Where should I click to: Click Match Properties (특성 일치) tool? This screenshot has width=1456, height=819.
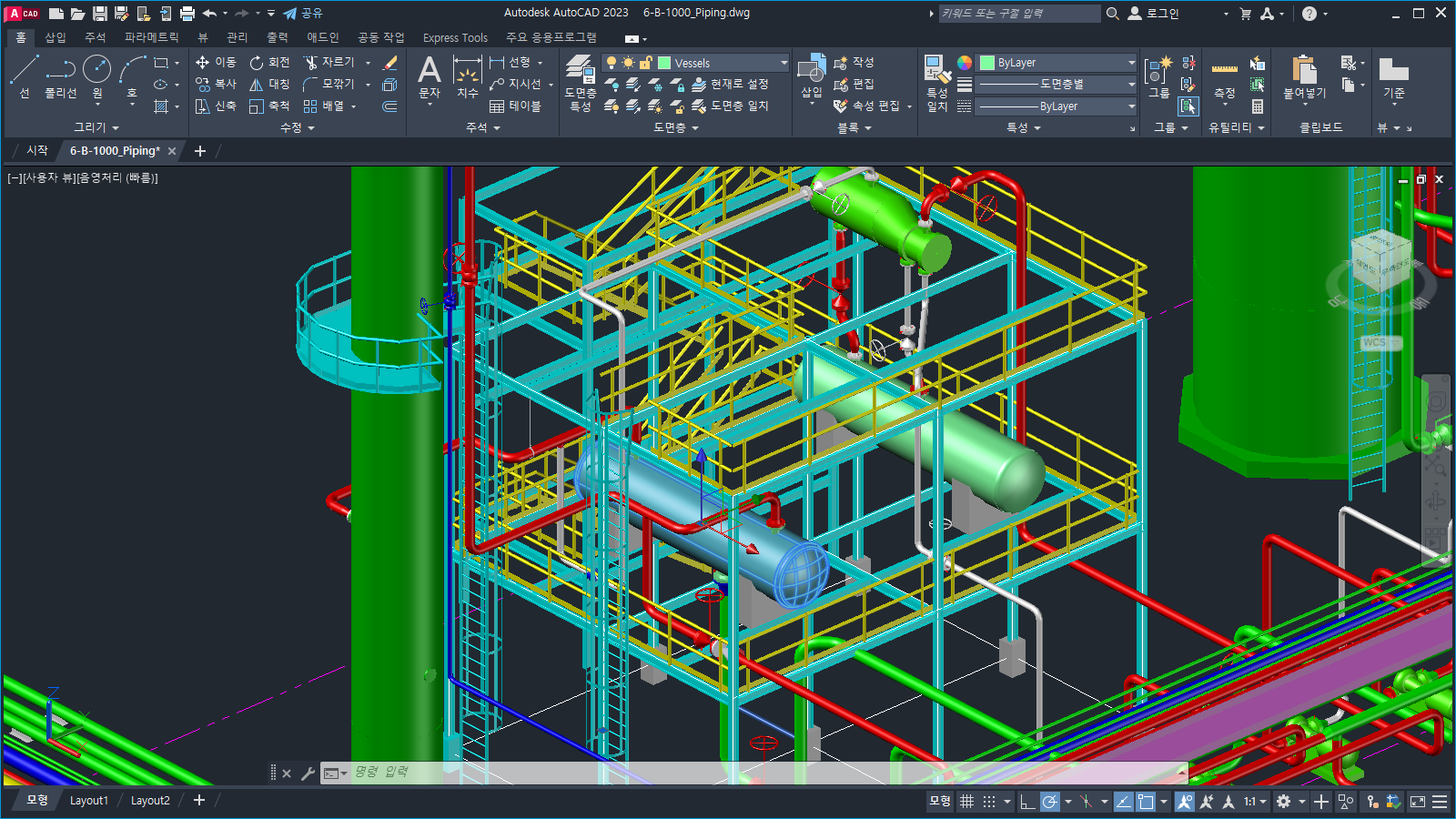937,82
